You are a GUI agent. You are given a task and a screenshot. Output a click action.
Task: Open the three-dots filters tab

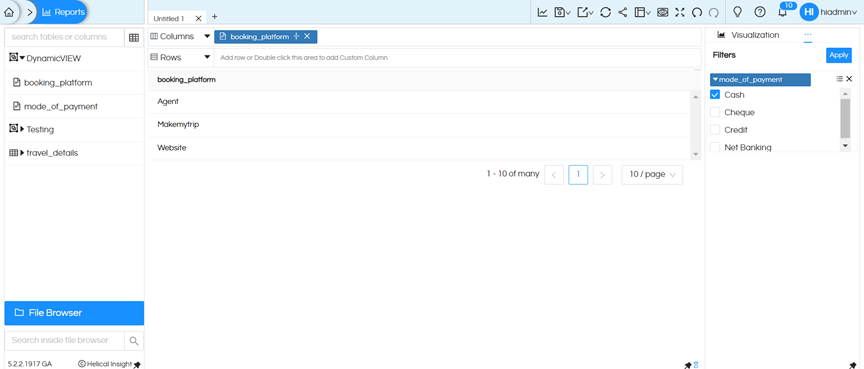point(808,35)
